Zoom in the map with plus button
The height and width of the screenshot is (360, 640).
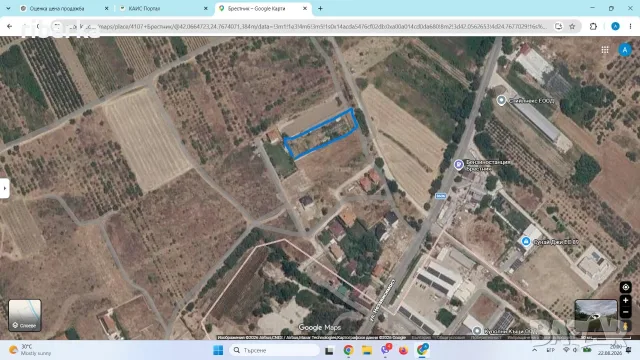625,300
